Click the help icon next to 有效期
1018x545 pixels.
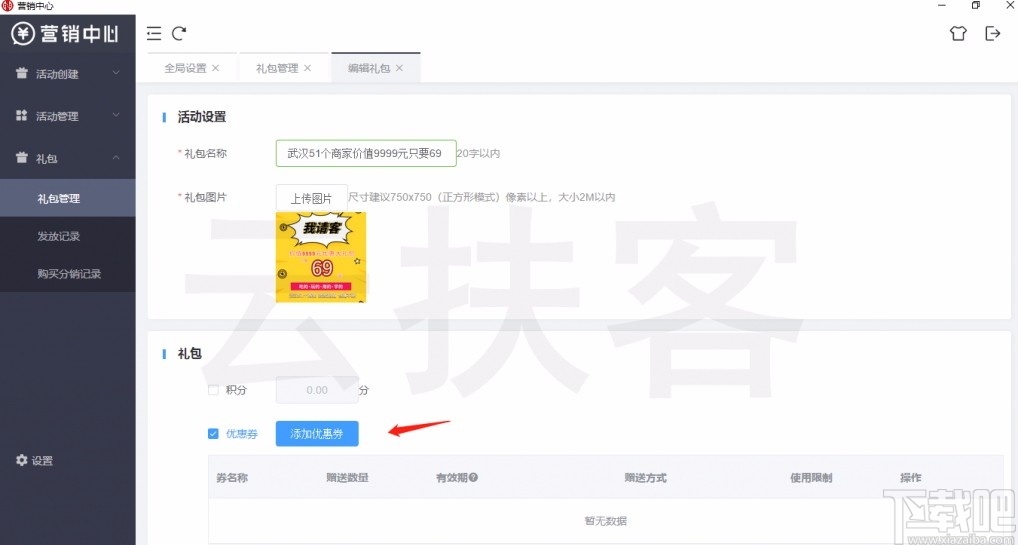pos(473,477)
